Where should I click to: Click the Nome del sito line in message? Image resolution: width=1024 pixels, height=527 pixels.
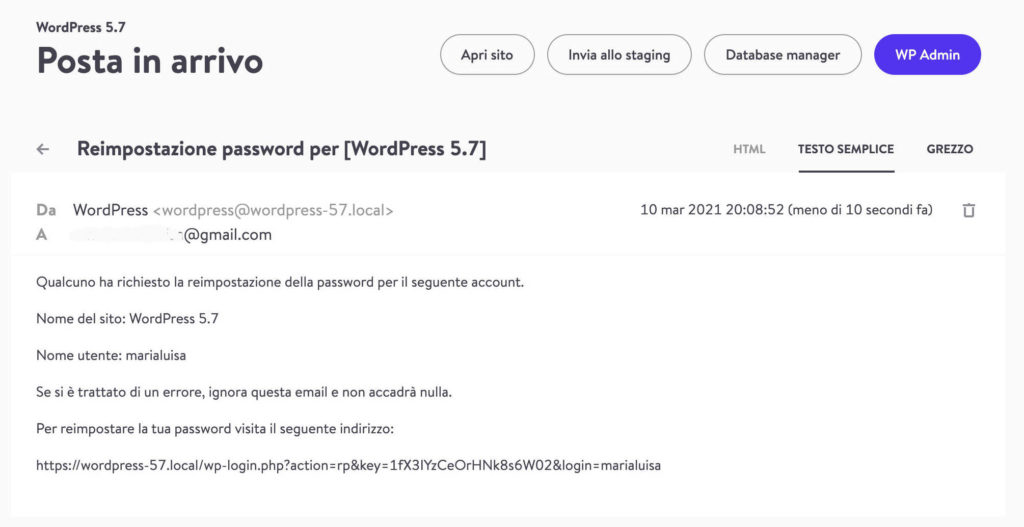coord(127,319)
